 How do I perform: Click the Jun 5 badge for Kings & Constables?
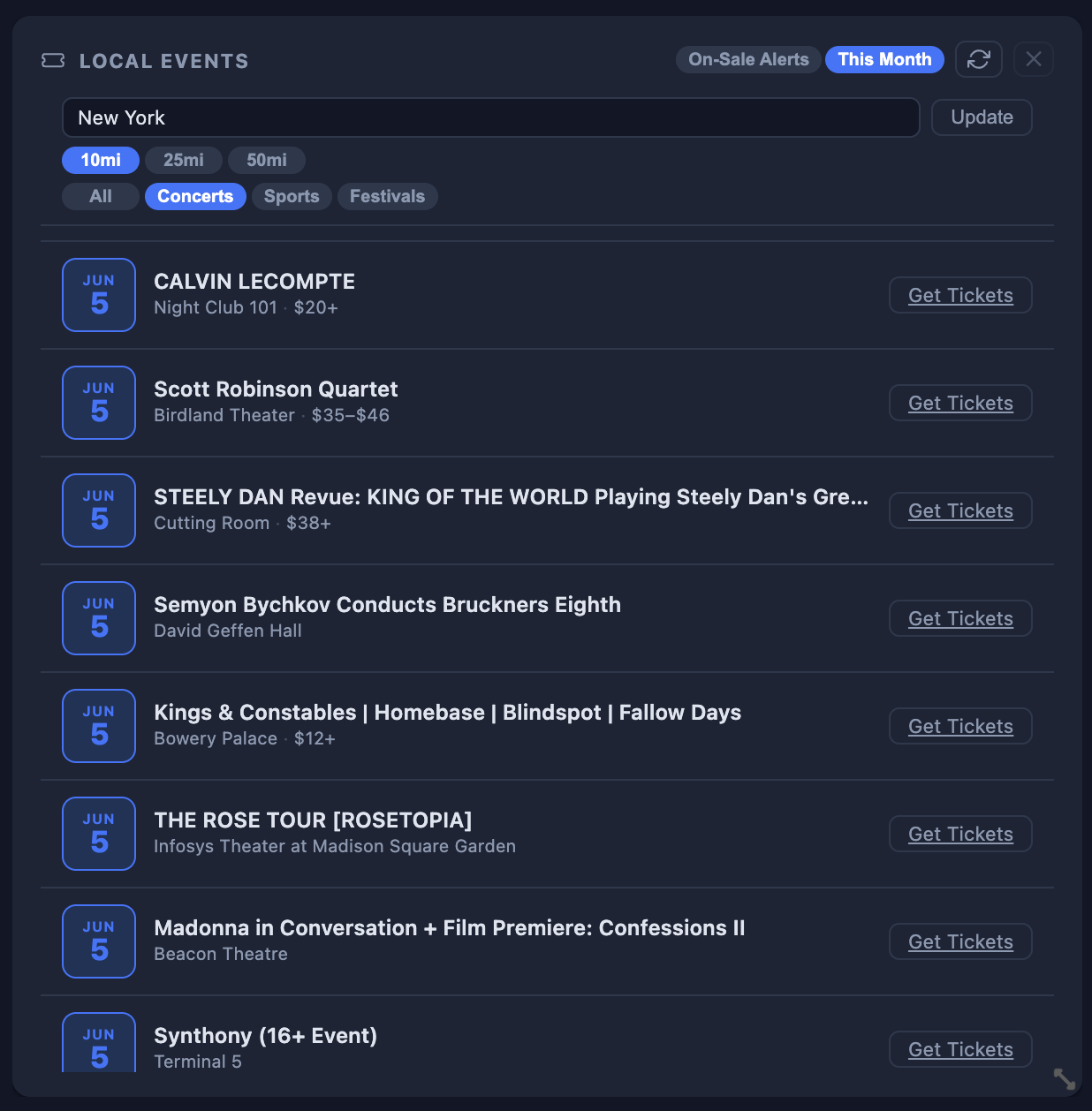(99, 726)
